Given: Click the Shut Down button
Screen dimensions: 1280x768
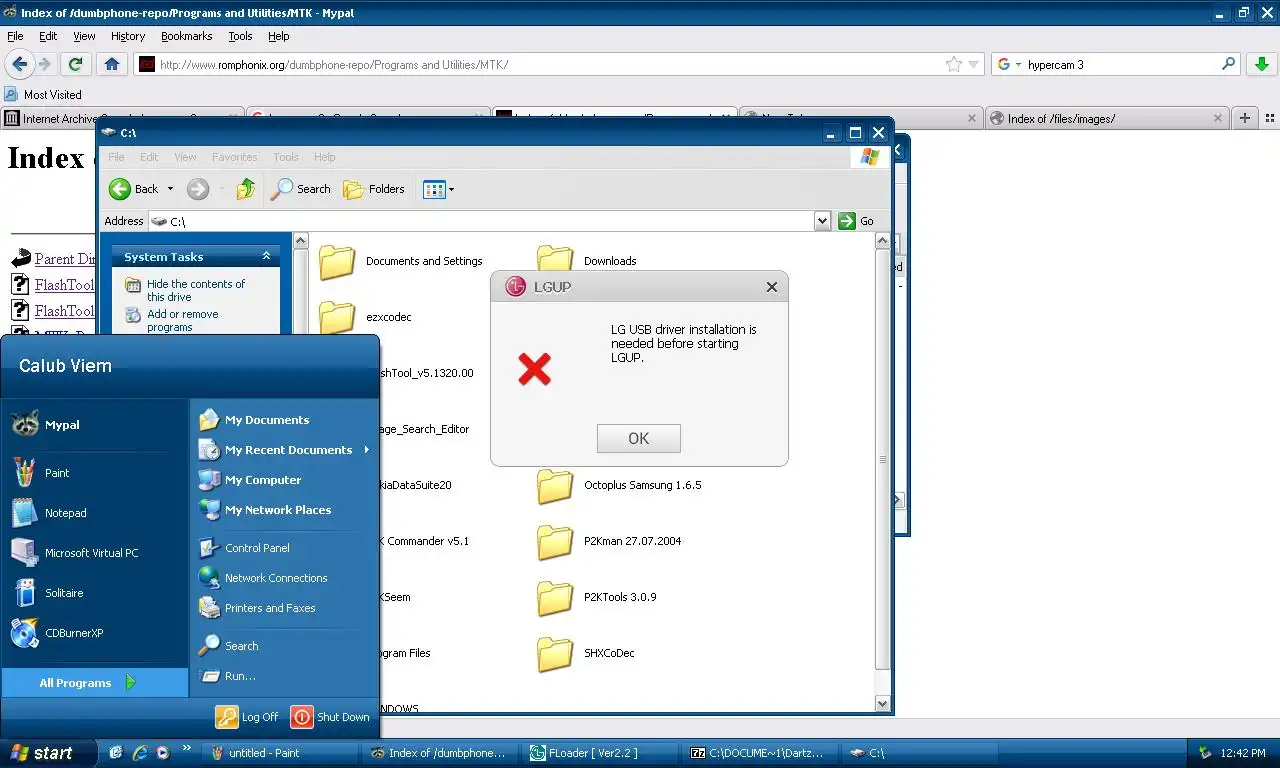Looking at the screenshot, I should (331, 717).
